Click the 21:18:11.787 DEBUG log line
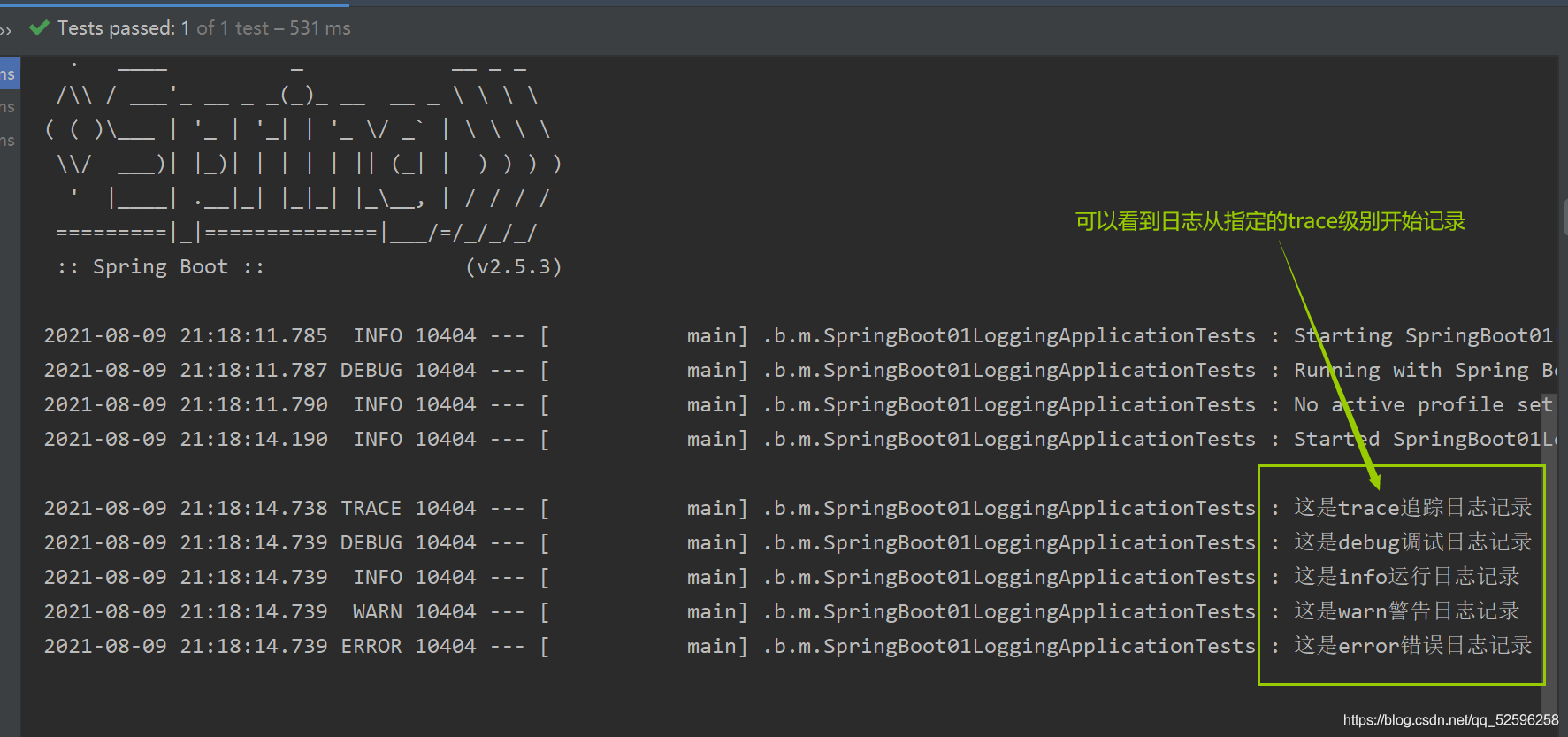1568x737 pixels. (x=800, y=371)
